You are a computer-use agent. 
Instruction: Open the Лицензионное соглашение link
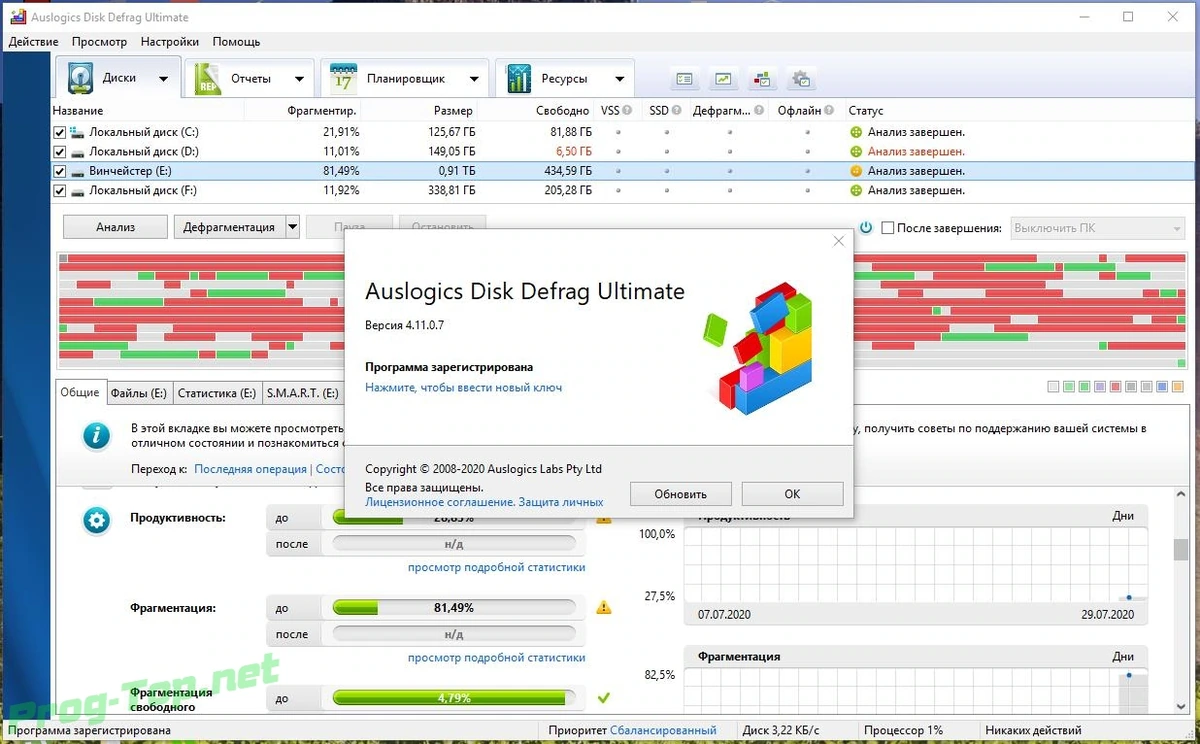click(x=439, y=502)
